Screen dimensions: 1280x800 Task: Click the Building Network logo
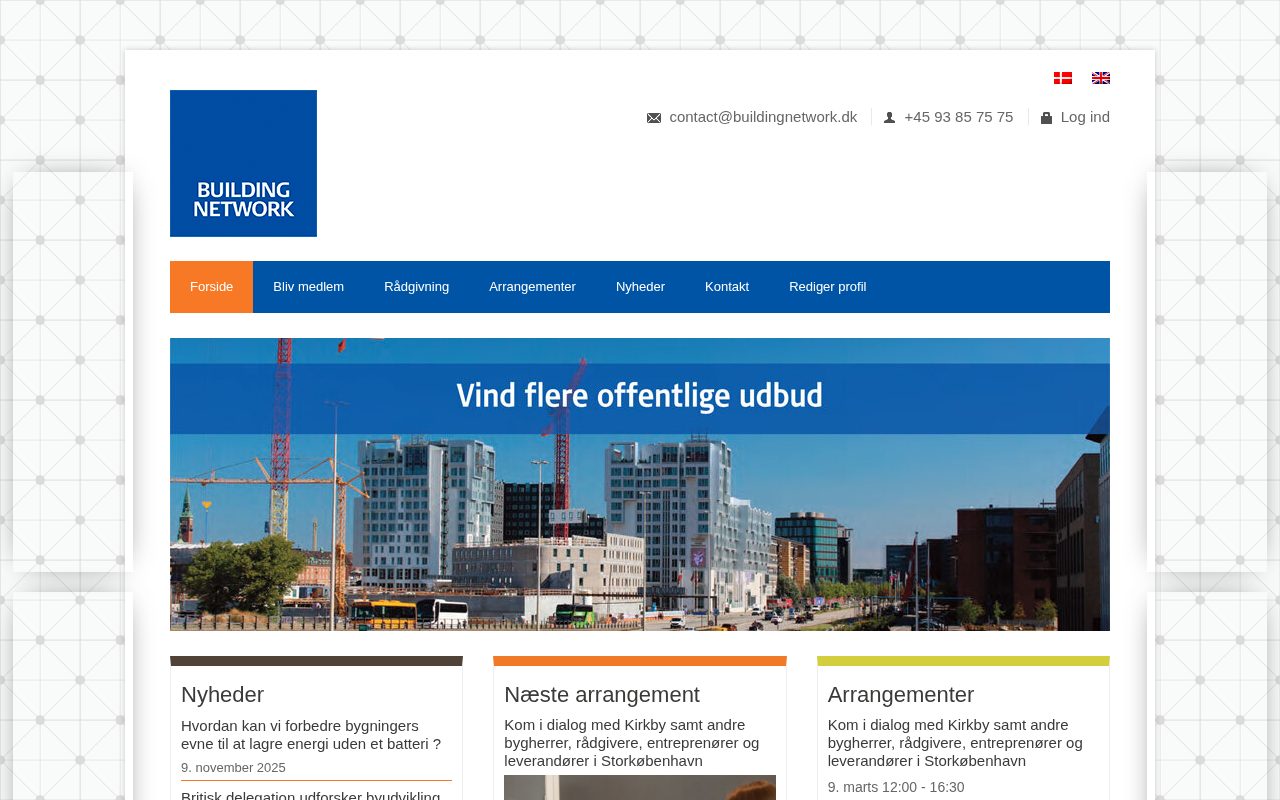click(243, 163)
